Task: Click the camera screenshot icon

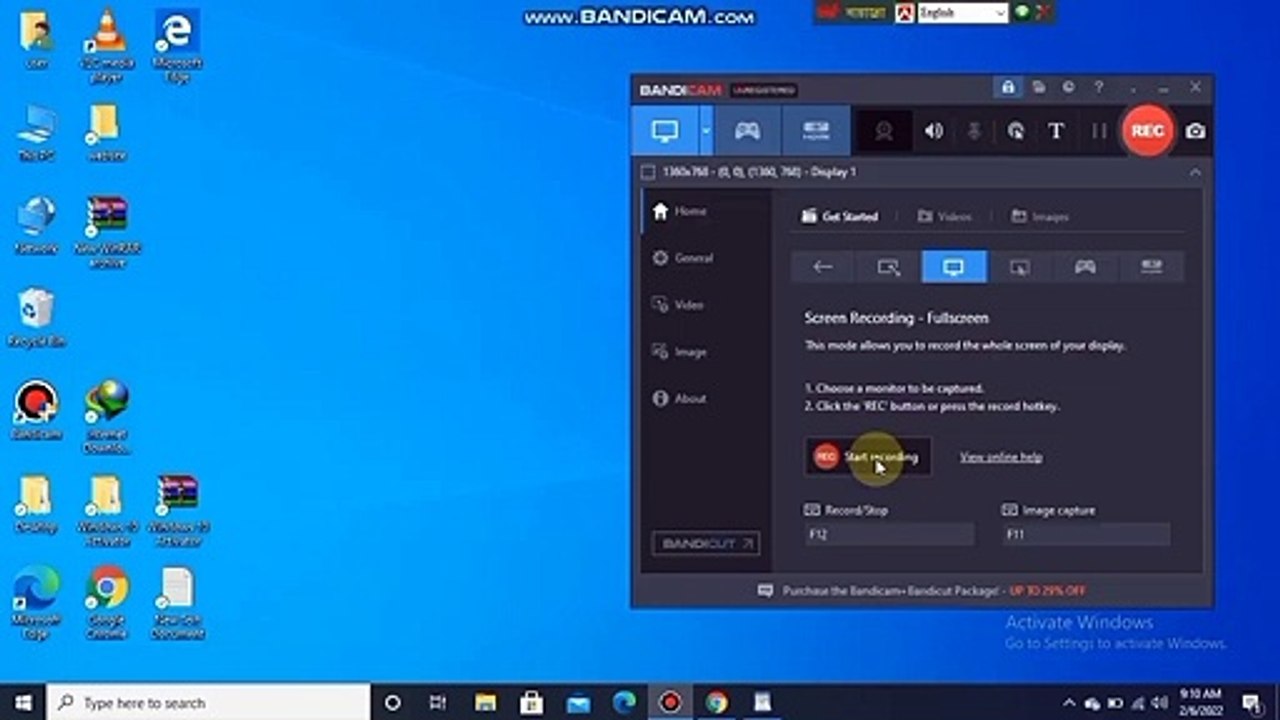Action: (x=1195, y=131)
